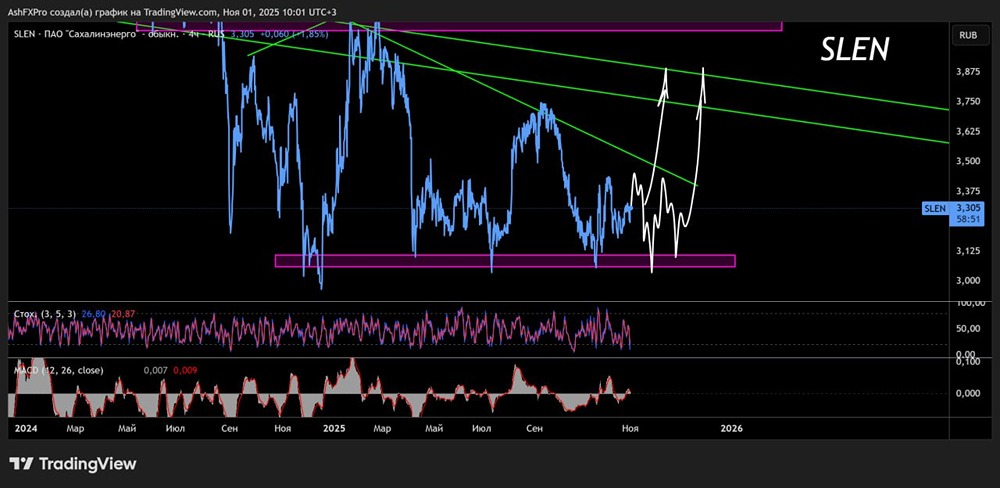The image size is (1000, 488).
Task: Click the 0,100 MACD scale label
Action: tap(968, 362)
